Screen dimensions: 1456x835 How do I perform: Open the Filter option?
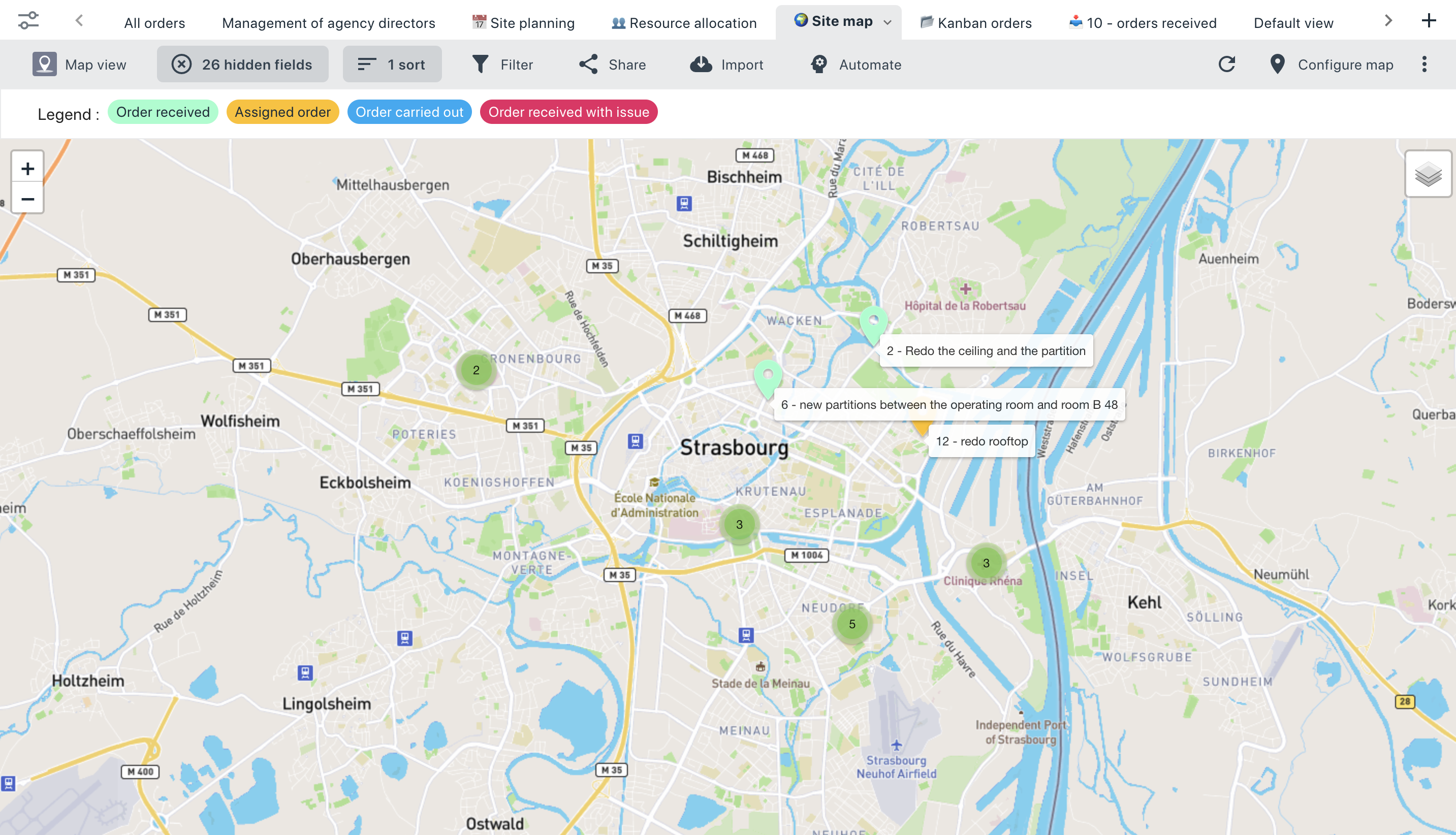coord(503,64)
